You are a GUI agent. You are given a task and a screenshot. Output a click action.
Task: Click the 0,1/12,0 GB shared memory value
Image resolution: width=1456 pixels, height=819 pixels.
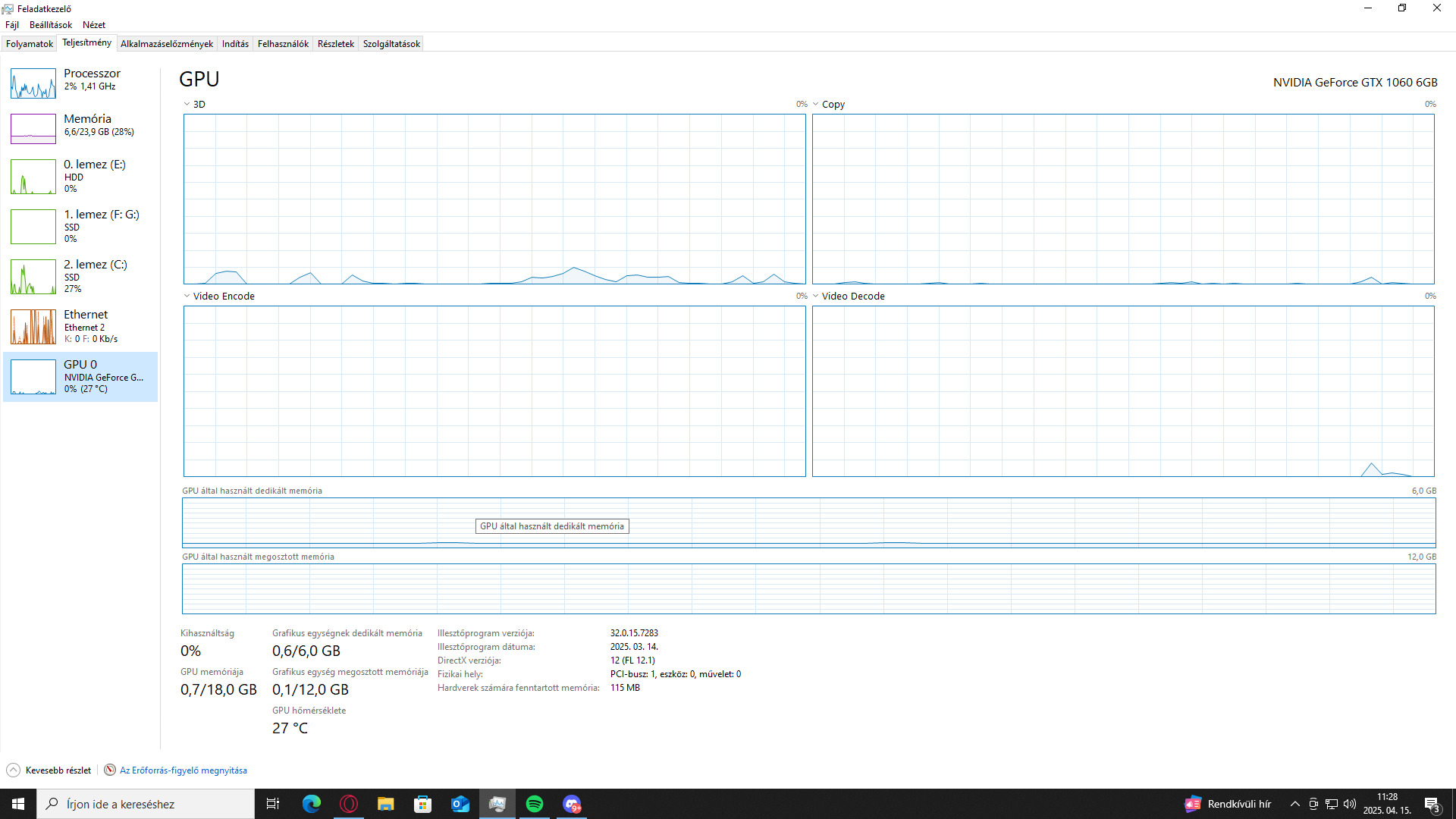(310, 689)
